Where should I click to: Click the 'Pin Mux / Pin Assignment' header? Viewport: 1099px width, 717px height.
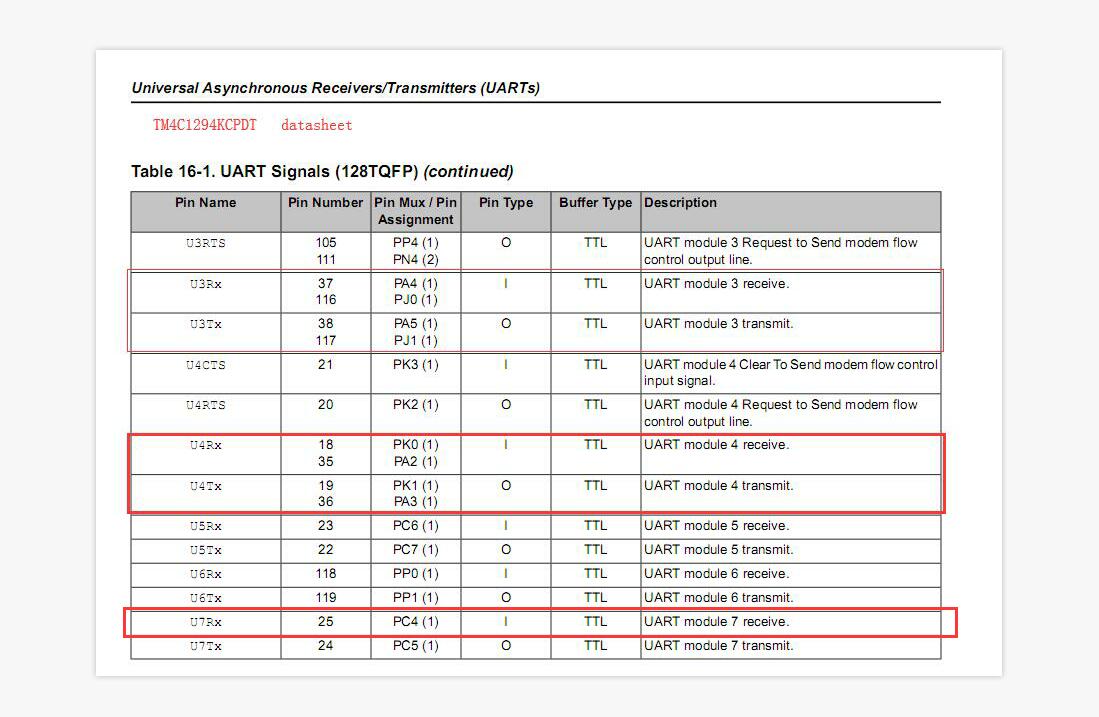click(x=416, y=211)
